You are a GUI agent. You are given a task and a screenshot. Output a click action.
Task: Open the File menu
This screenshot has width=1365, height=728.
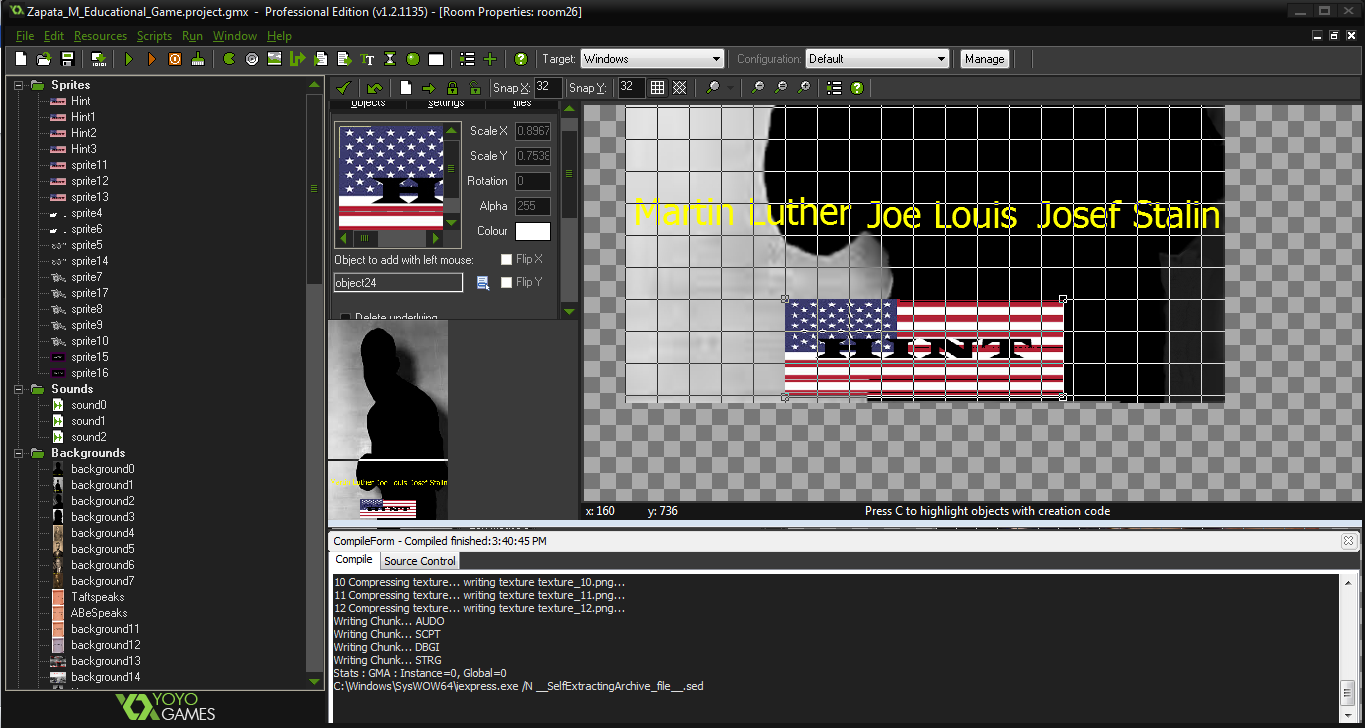(x=25, y=35)
